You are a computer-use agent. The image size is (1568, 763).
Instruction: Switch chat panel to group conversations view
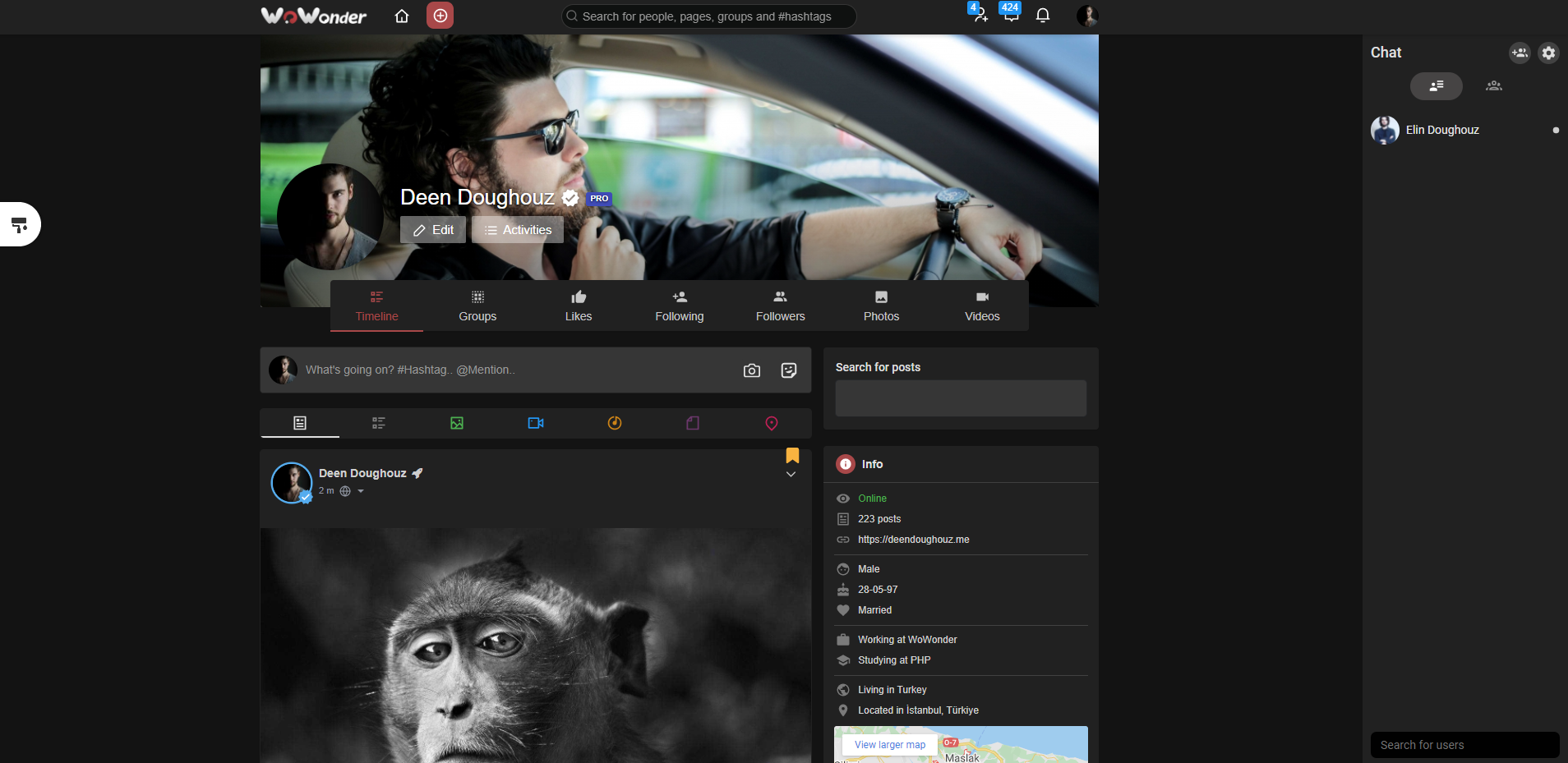1494,85
